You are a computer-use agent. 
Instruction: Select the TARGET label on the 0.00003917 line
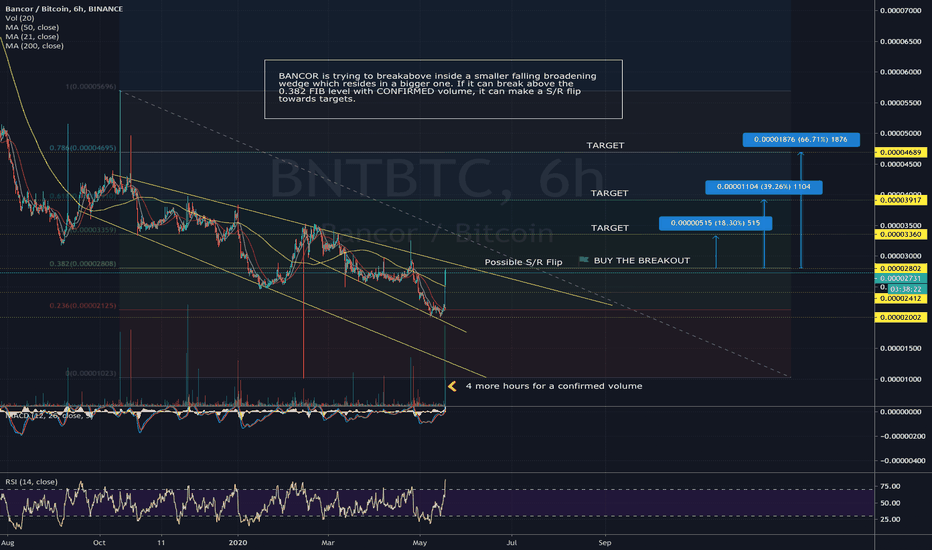tap(609, 193)
